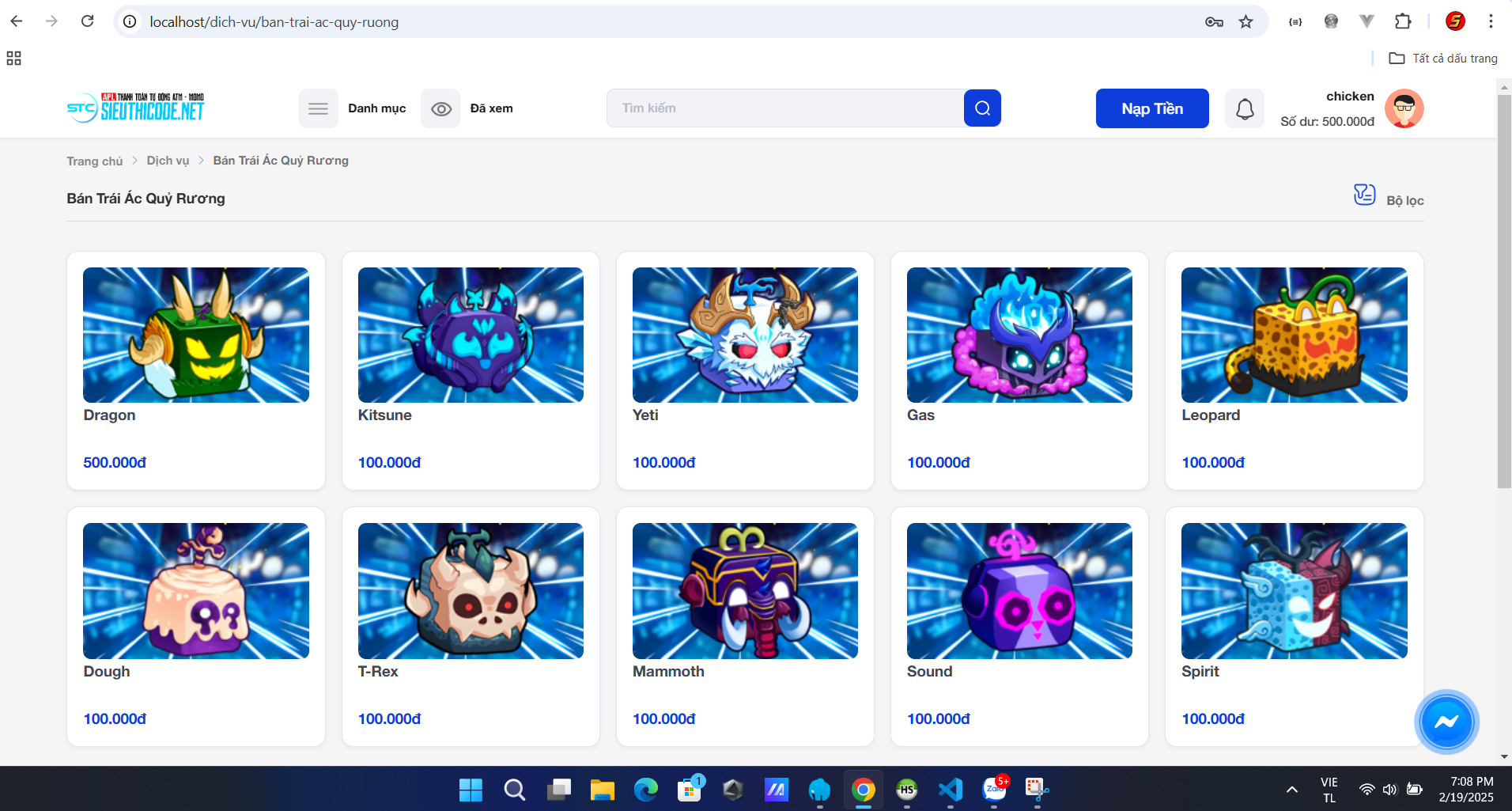Expand the Danh mục hamburger menu
Screen dimensions: 1512x811
coord(318,108)
